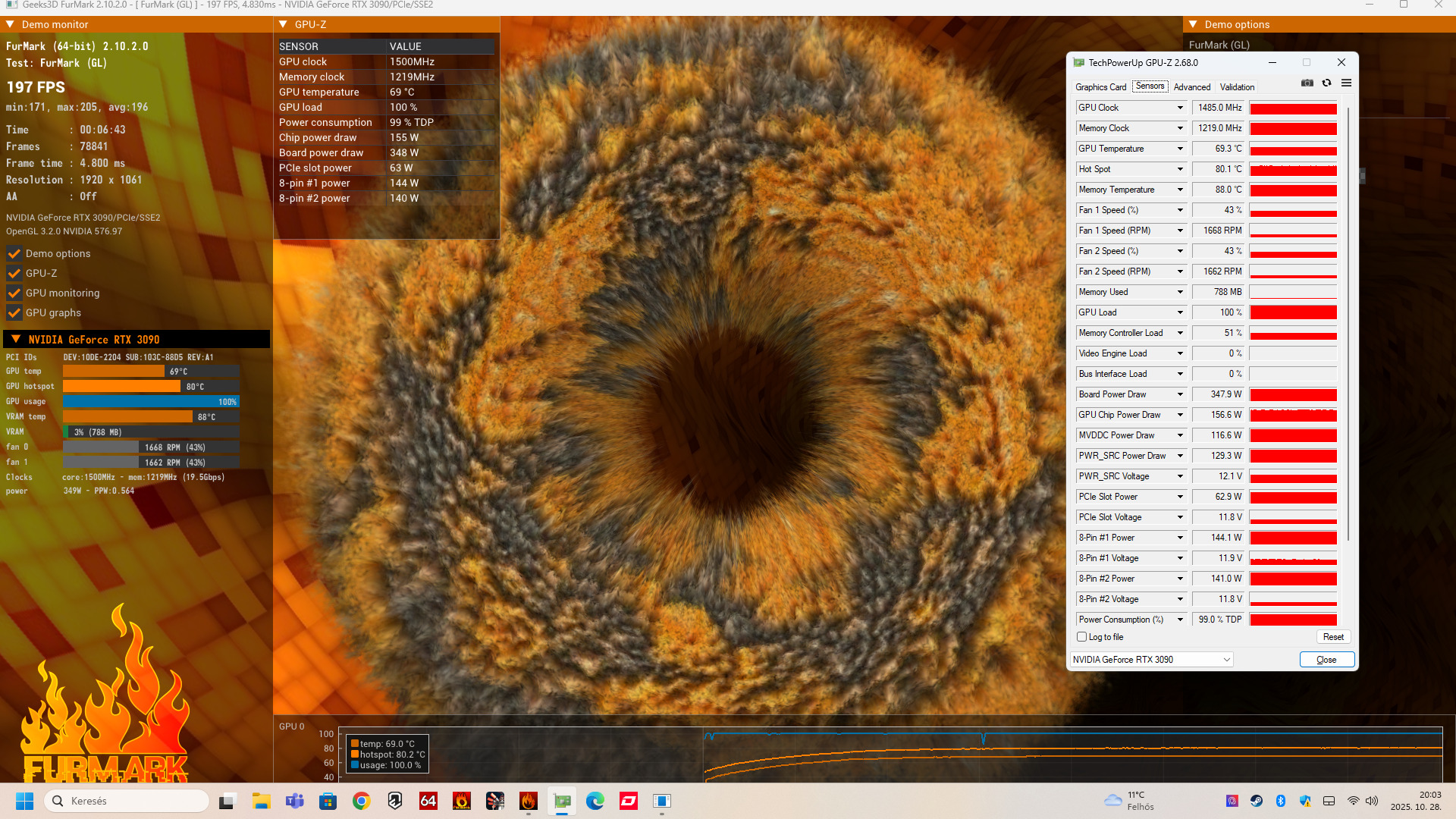Open the GPU selection combo box showing RTX 3090
The height and width of the screenshot is (819, 1456).
coord(1151,660)
